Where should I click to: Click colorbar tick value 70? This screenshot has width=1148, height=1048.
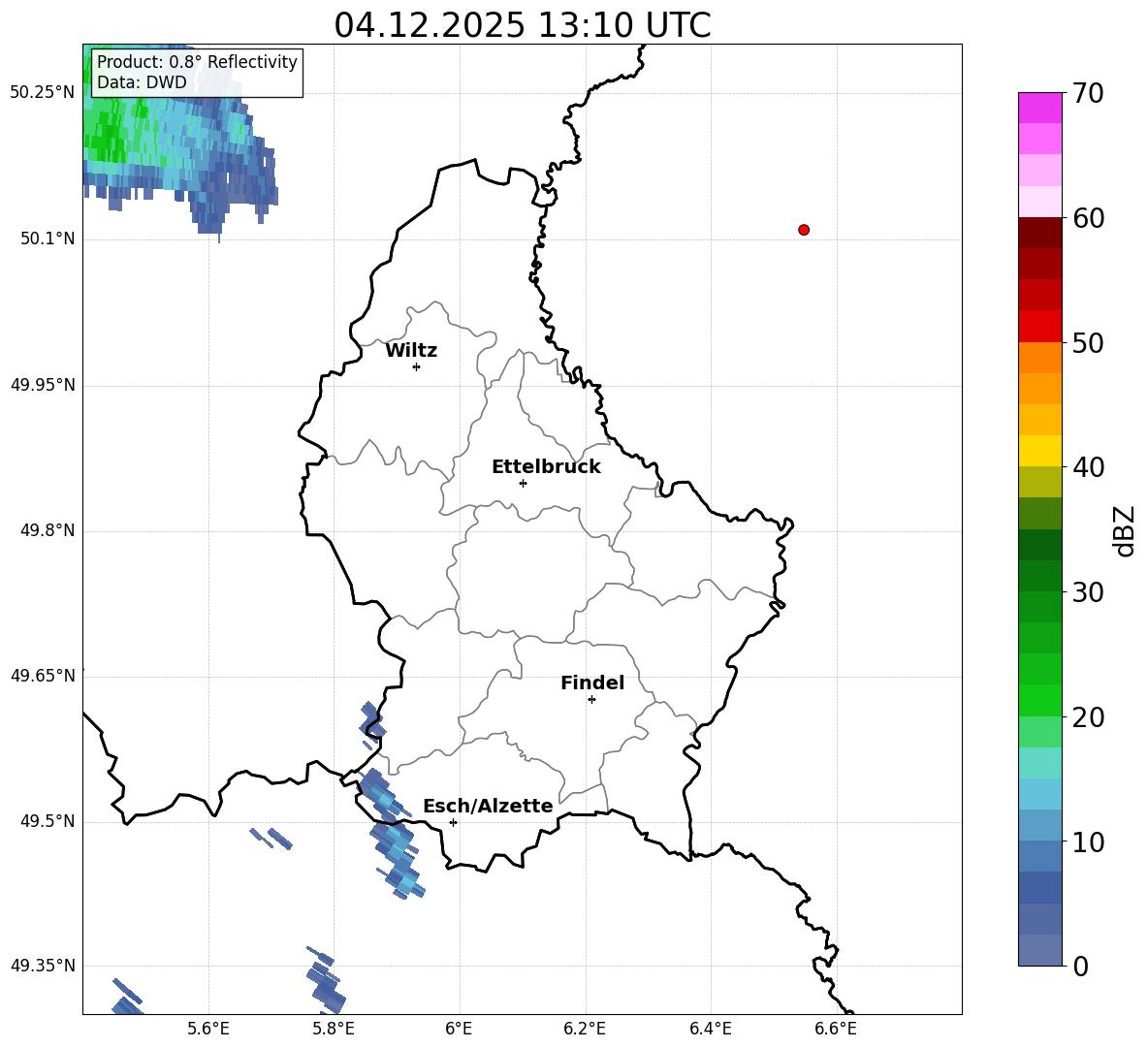click(1088, 93)
